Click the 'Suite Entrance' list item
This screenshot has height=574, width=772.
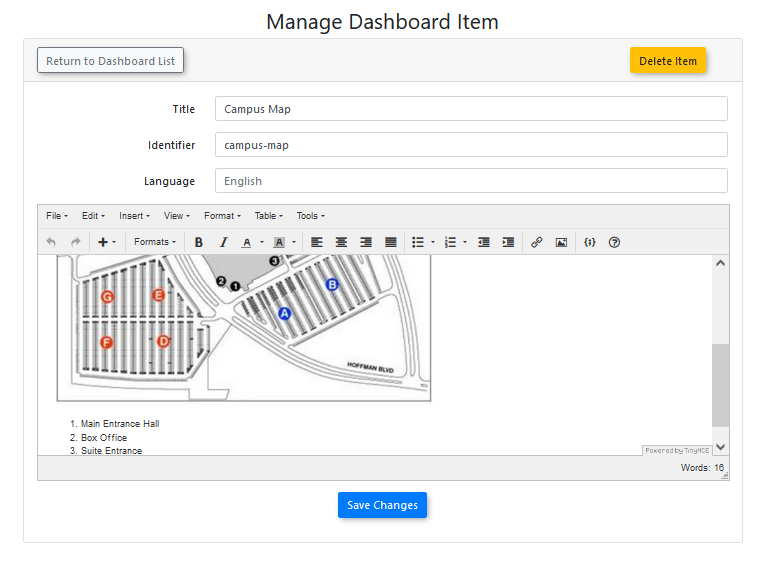111,450
